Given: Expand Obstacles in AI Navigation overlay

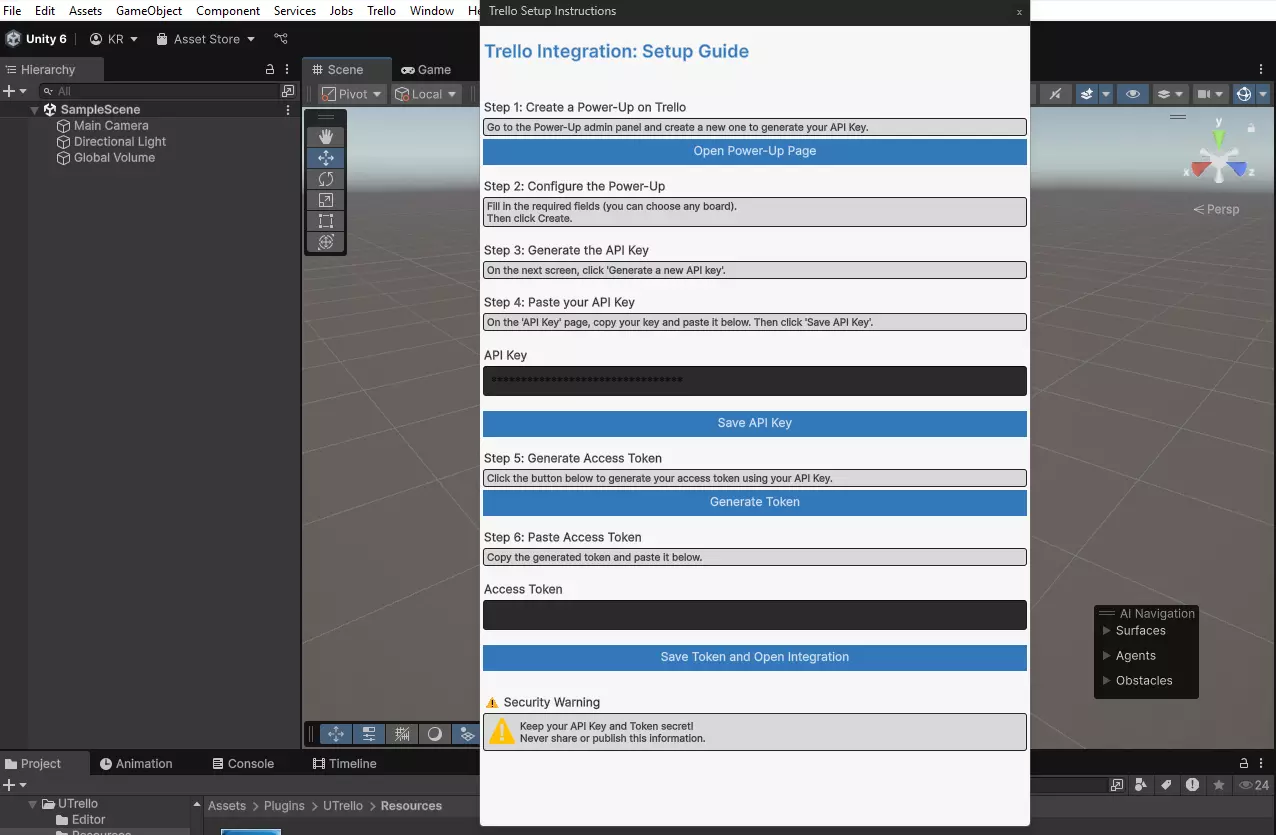Looking at the screenshot, I should pos(1106,681).
